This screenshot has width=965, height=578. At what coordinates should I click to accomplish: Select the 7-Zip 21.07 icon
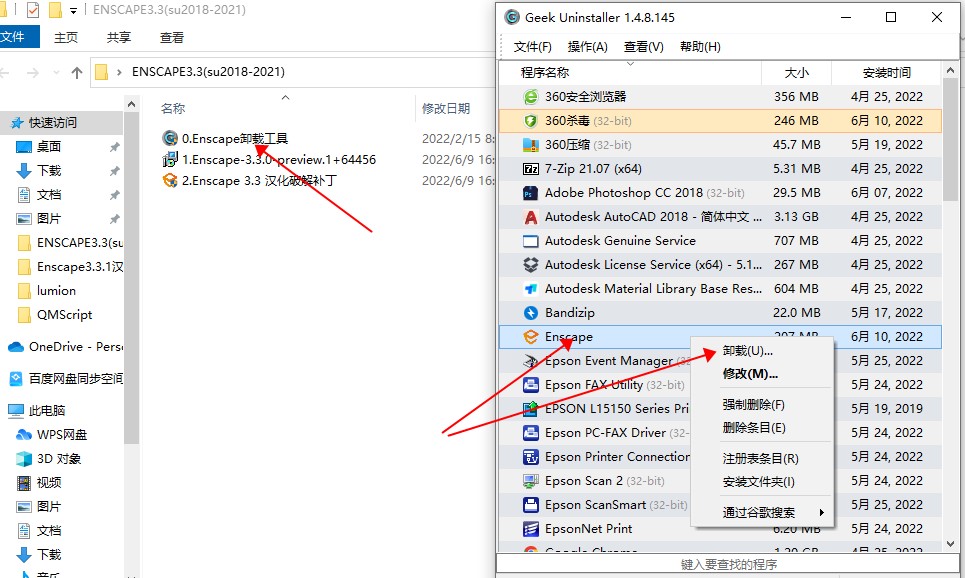click(x=531, y=169)
